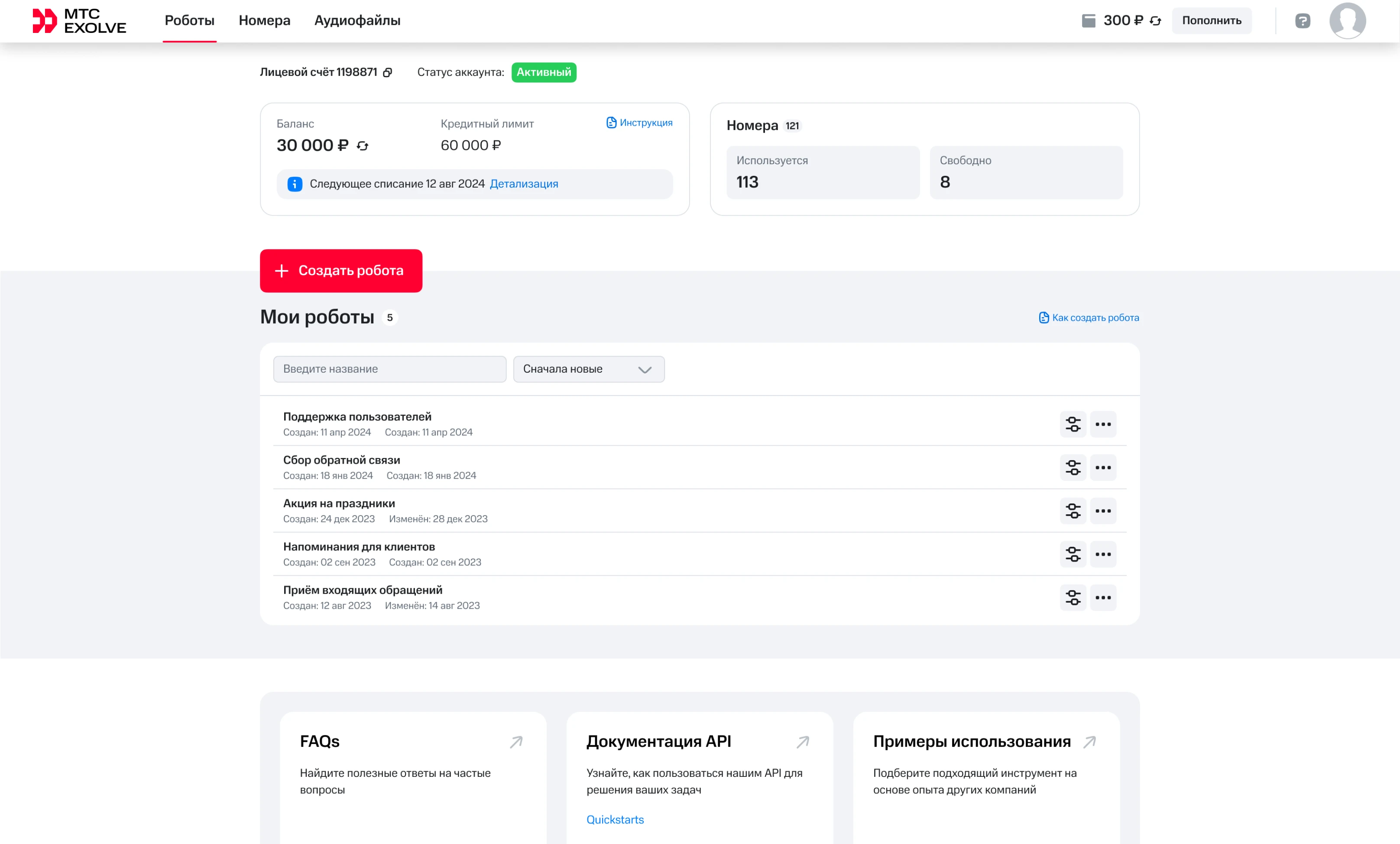Refresh the 300 ₽ header balance
The height and width of the screenshot is (844, 1400).
(1155, 20)
